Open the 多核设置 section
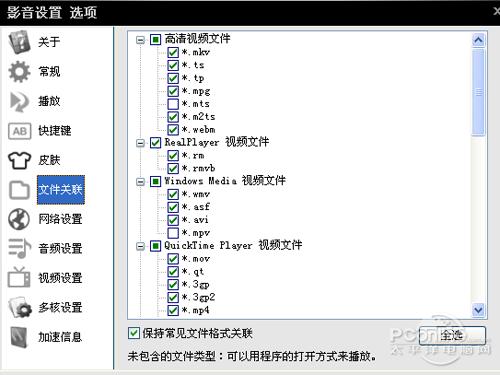This screenshot has height=375, width=500. tap(60, 307)
